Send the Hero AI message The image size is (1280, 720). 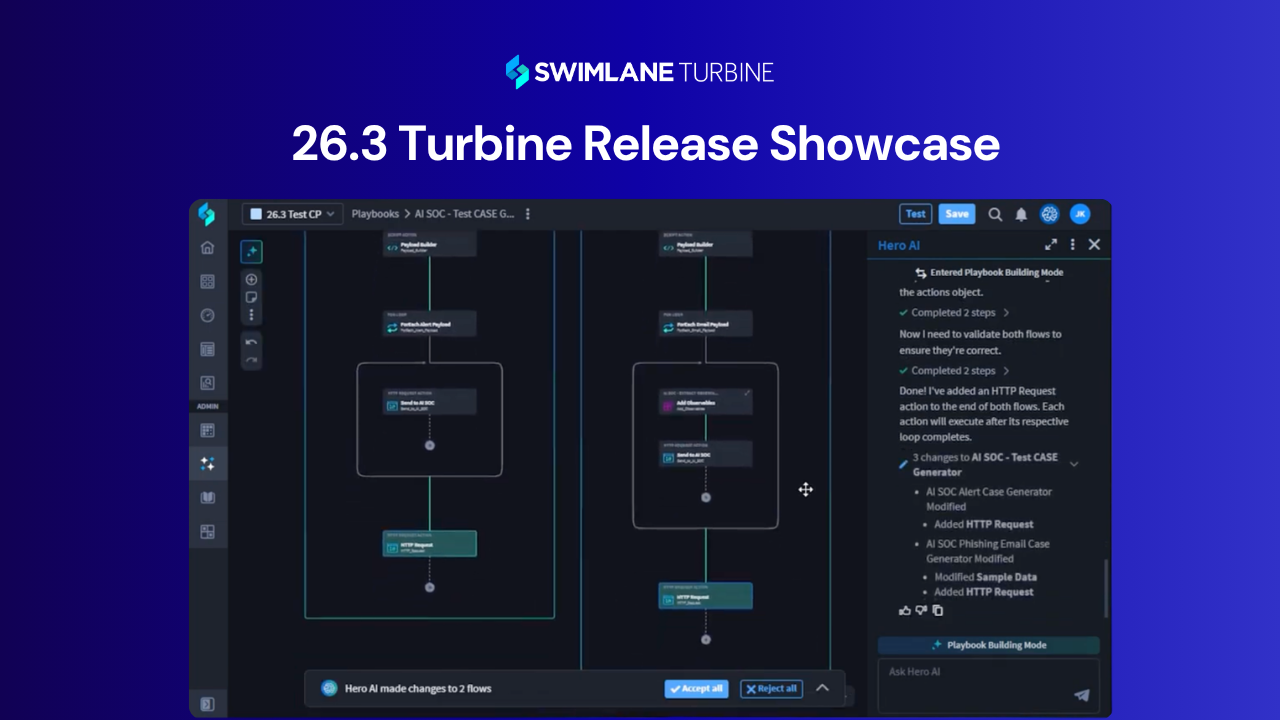pyautogui.click(x=1081, y=695)
